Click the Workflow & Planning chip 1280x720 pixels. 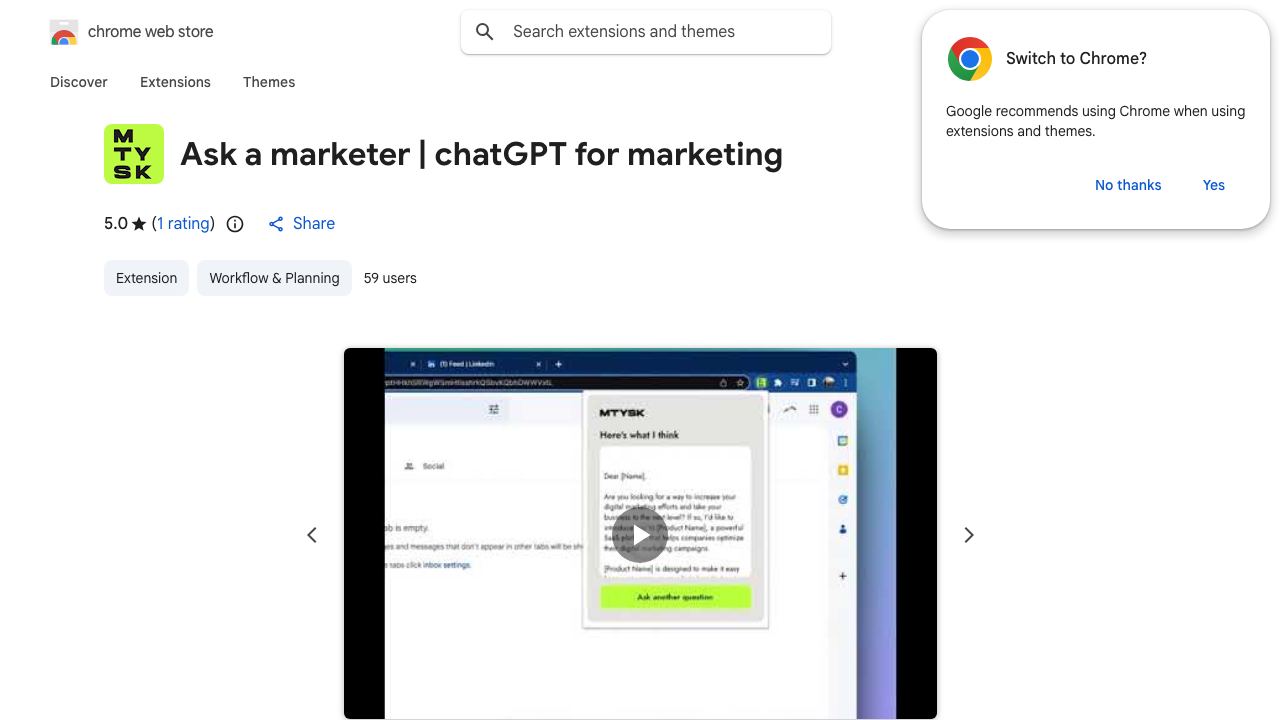pyautogui.click(x=274, y=278)
